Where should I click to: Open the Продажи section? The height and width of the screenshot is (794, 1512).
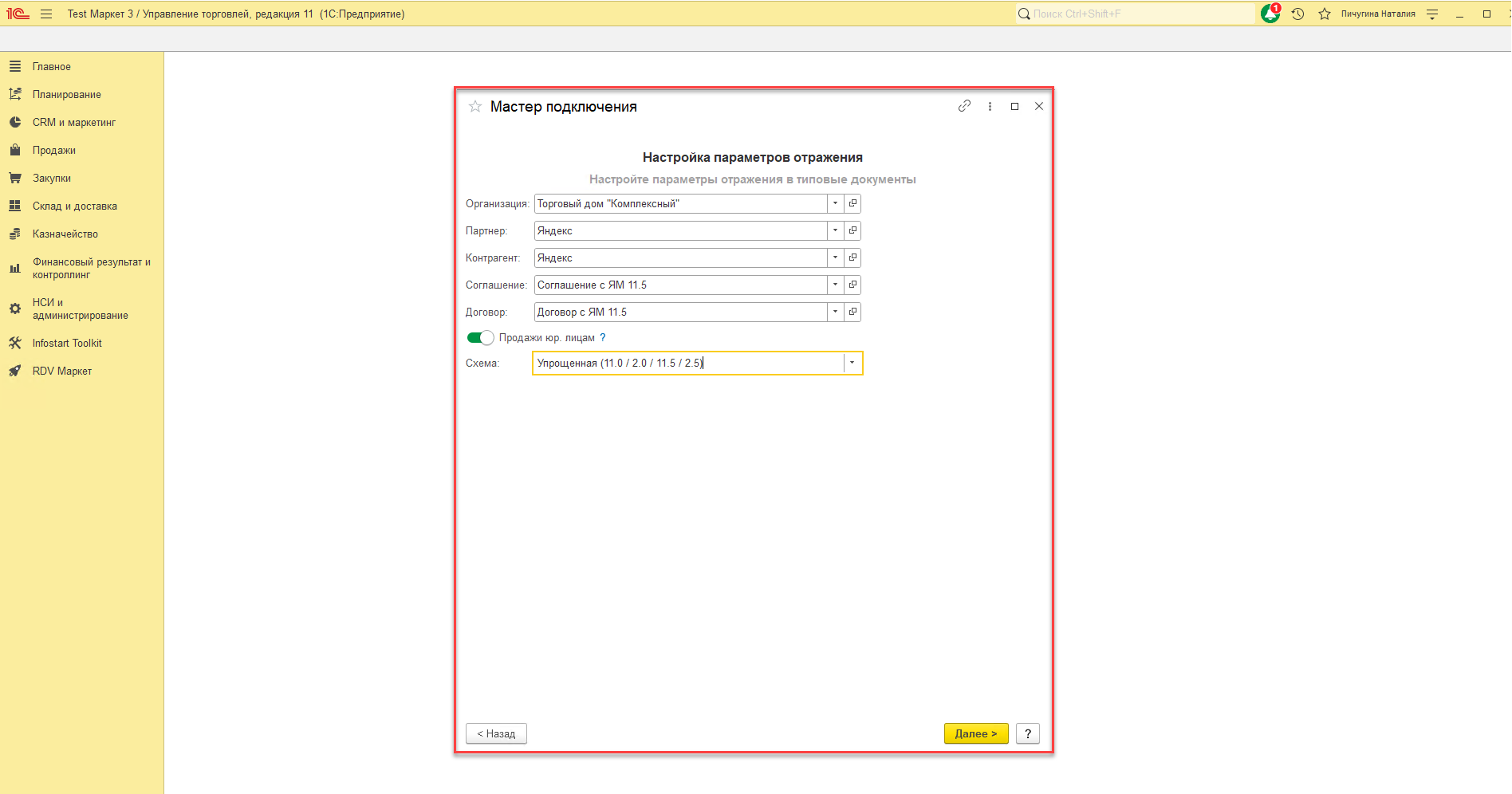tap(53, 150)
